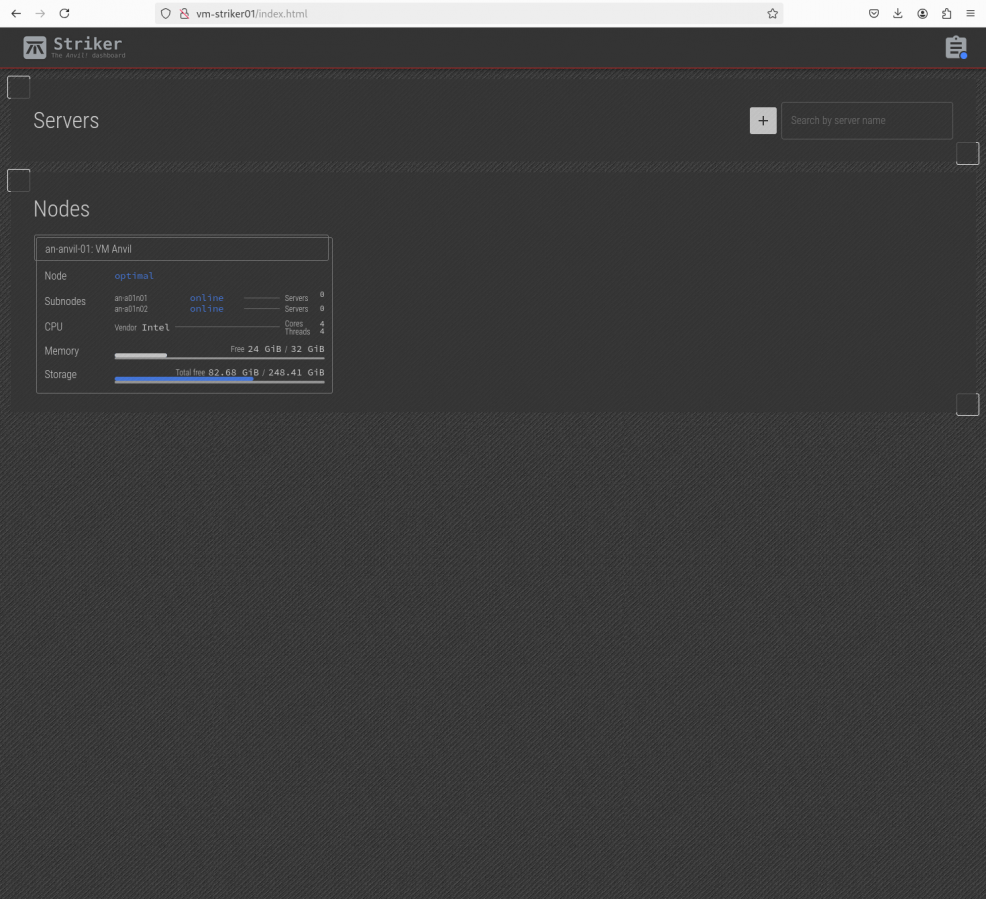This screenshot has height=899, width=986.
Task: Click the tracking protection shield icon
Action: coord(166,13)
